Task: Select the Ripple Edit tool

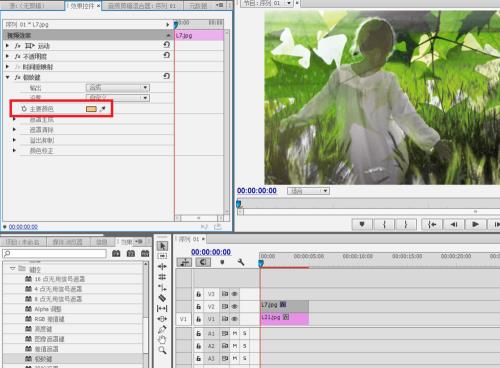Action: 162,266
